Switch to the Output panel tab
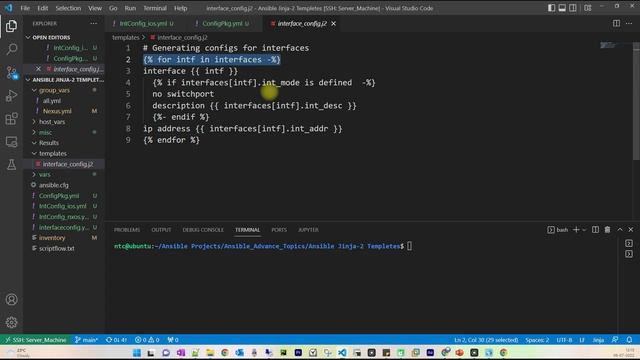Image resolution: width=640 pixels, height=360 pixels. (x=161, y=230)
